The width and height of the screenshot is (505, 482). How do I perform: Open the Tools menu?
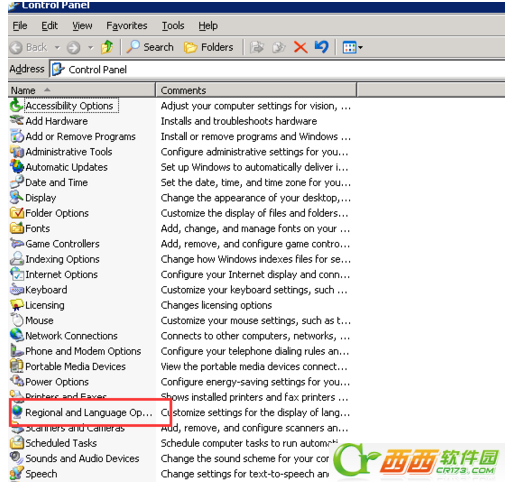pos(173,26)
